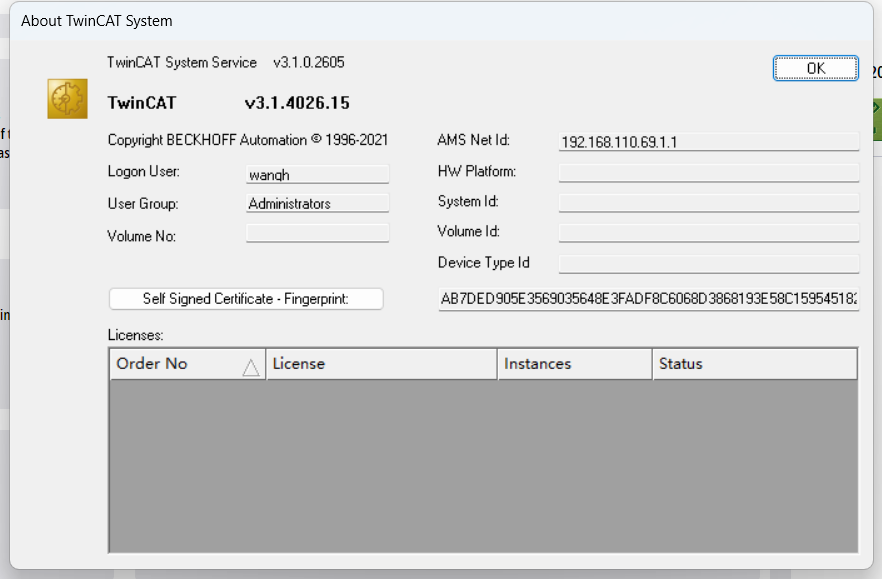Viewport: 882px width, 579px height.
Task: Click the User Group field showing Administrators
Action: click(317, 203)
